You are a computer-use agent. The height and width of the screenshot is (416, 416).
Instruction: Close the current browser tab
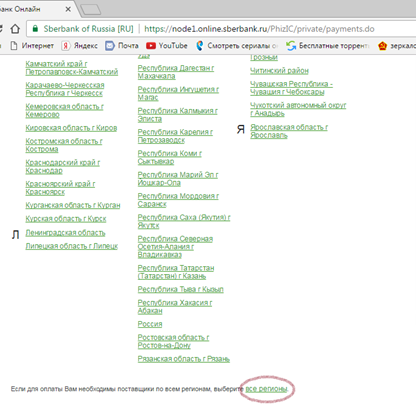click(x=68, y=9)
